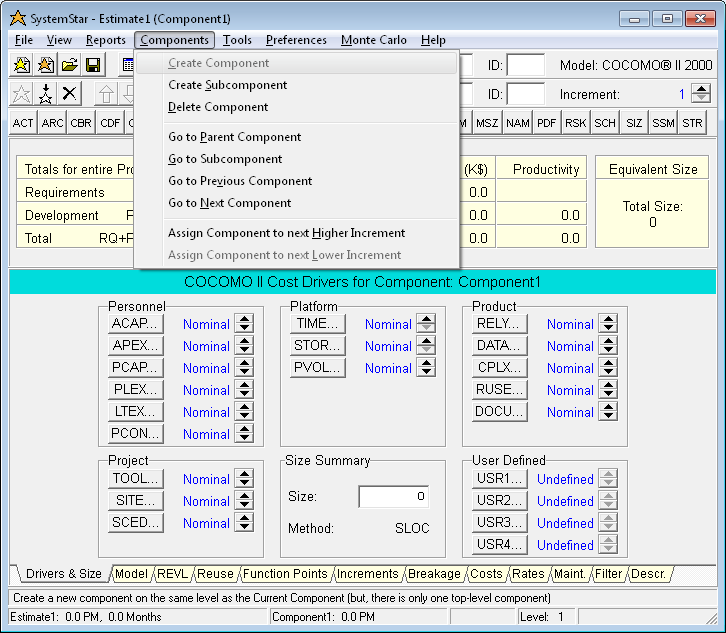Choose Delete Component from menu
Viewport: 726px width, 633px height.
pos(296,107)
